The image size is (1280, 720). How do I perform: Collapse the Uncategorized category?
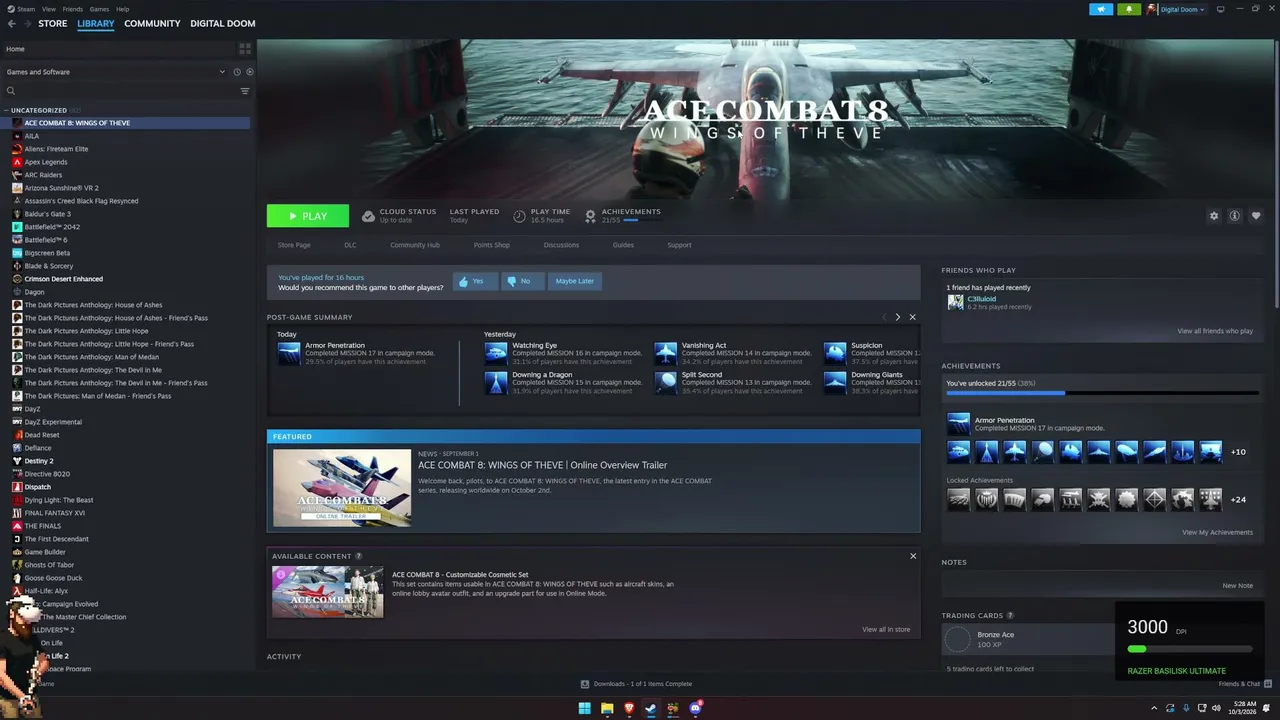(x=7, y=110)
